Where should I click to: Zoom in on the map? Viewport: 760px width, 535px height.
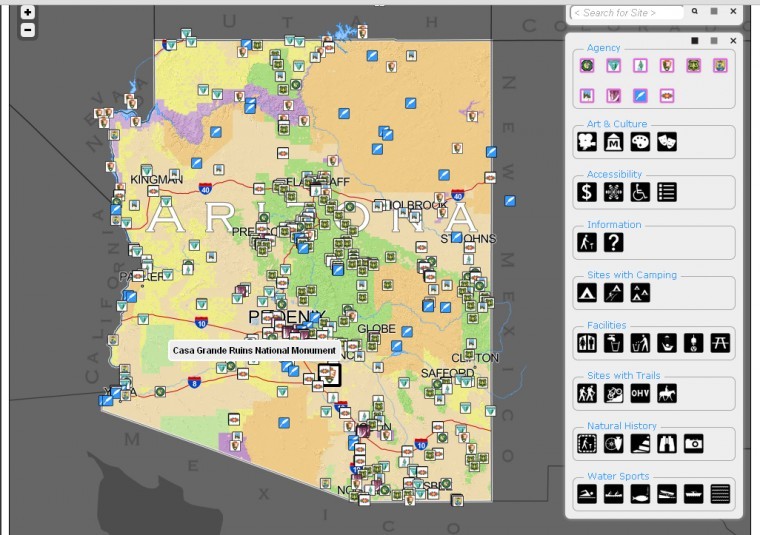pos(28,13)
